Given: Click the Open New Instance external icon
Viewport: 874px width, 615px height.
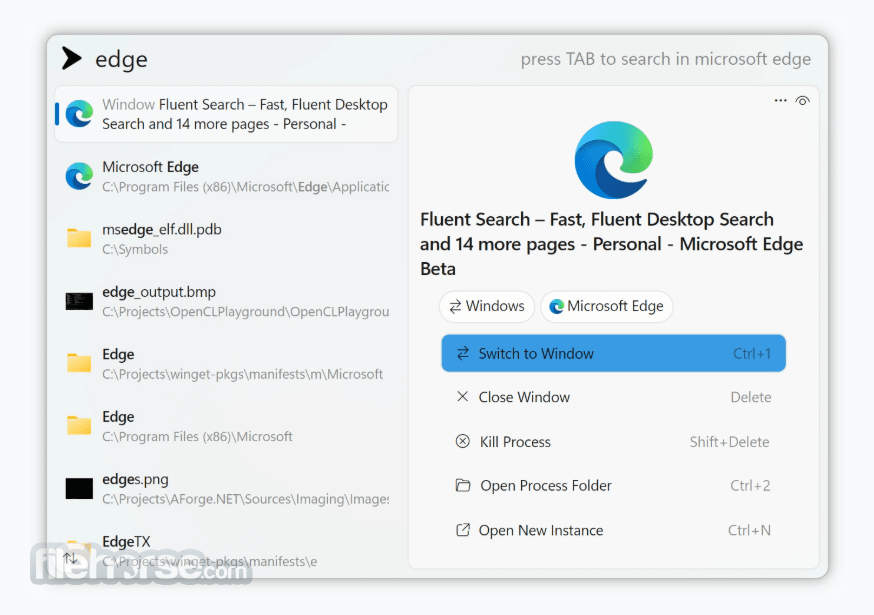Looking at the screenshot, I should 463,530.
